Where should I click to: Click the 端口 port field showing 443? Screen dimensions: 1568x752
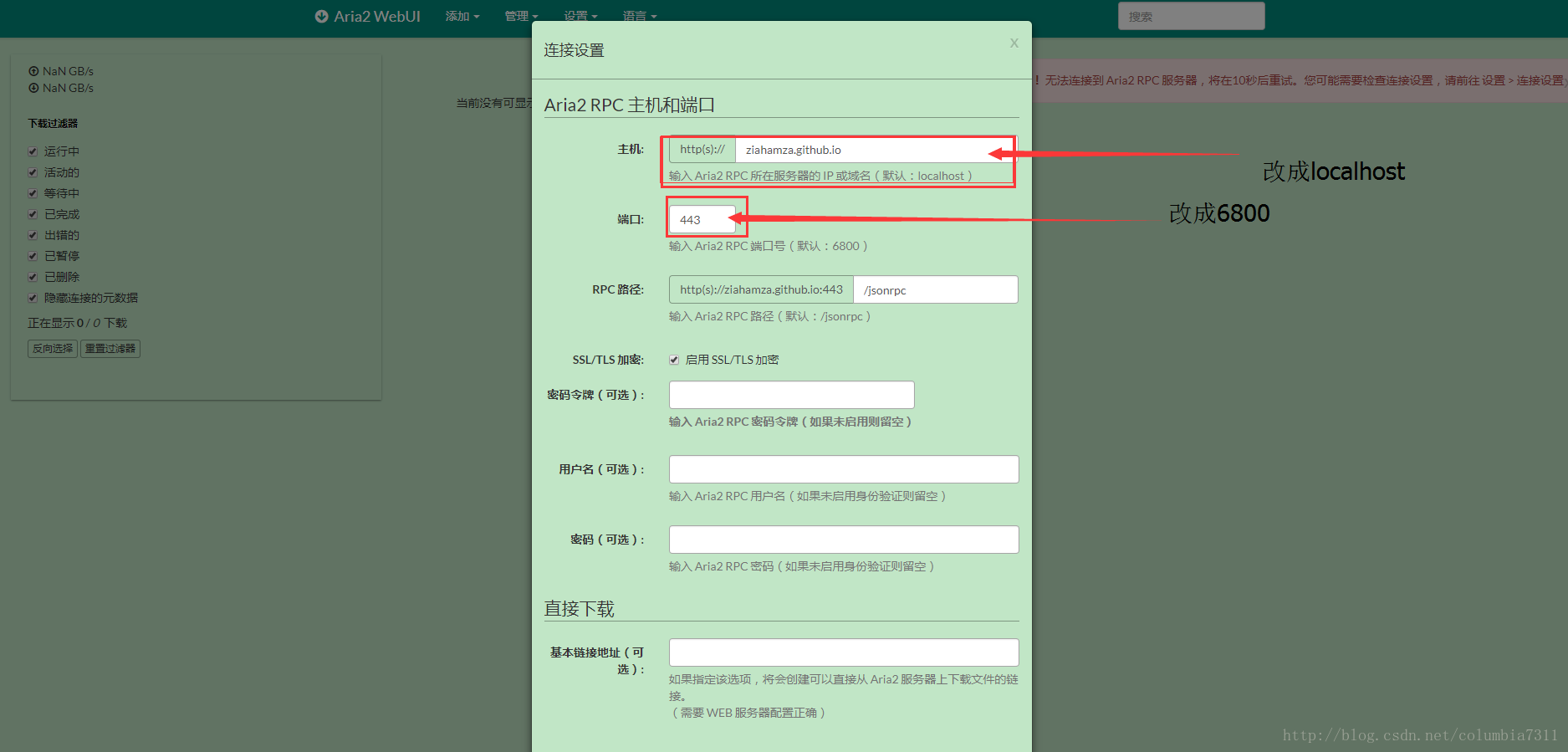click(x=702, y=220)
